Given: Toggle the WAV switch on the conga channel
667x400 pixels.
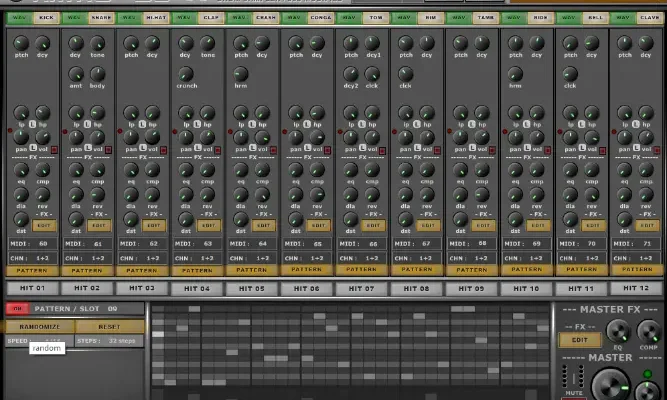Looking at the screenshot, I should pyautogui.click(x=294, y=18).
